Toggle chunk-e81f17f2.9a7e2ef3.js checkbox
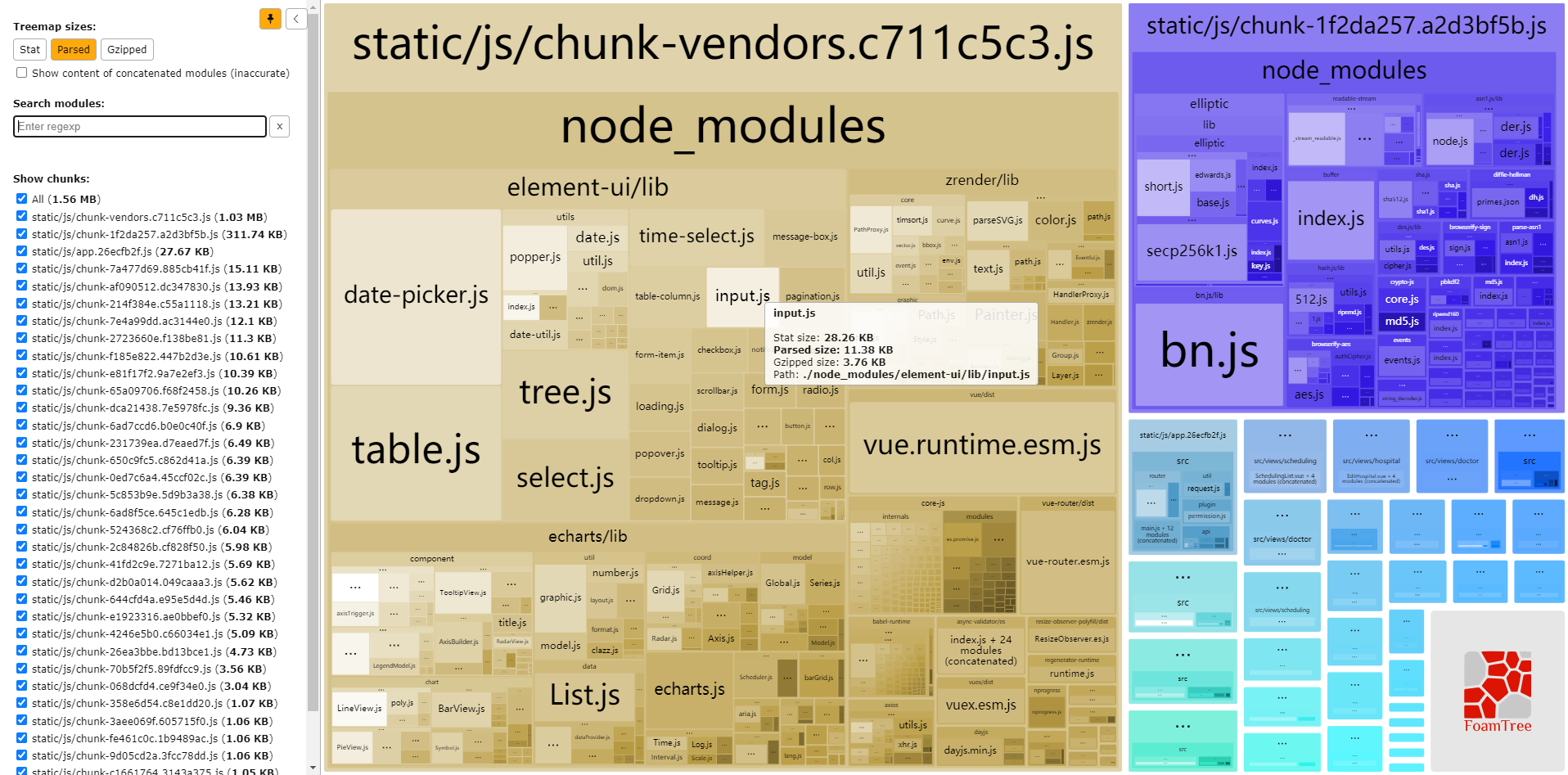Screen dimensions: 1568x775 (x=22, y=373)
